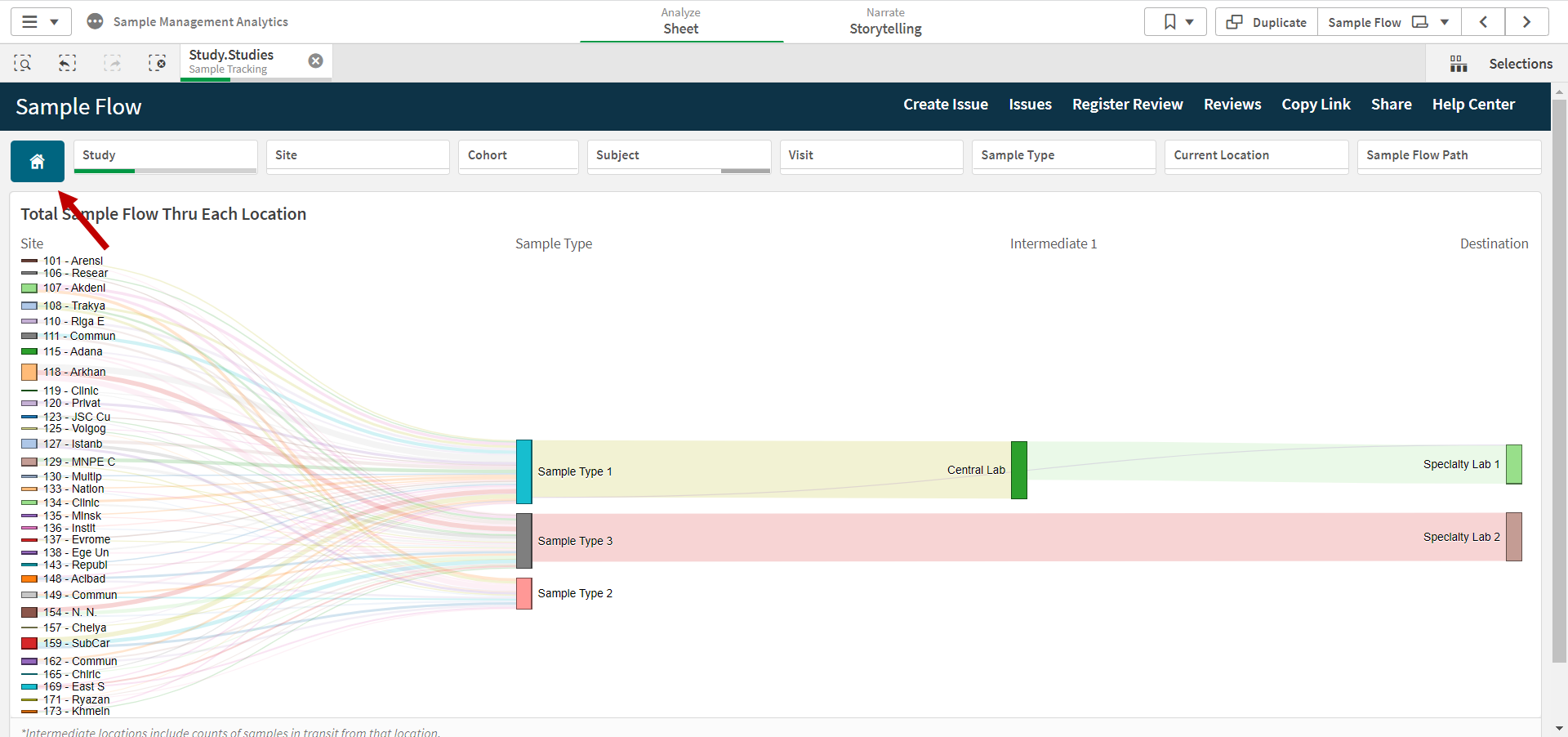The image size is (1568, 737).
Task: Click the Create Issue link
Action: click(945, 105)
